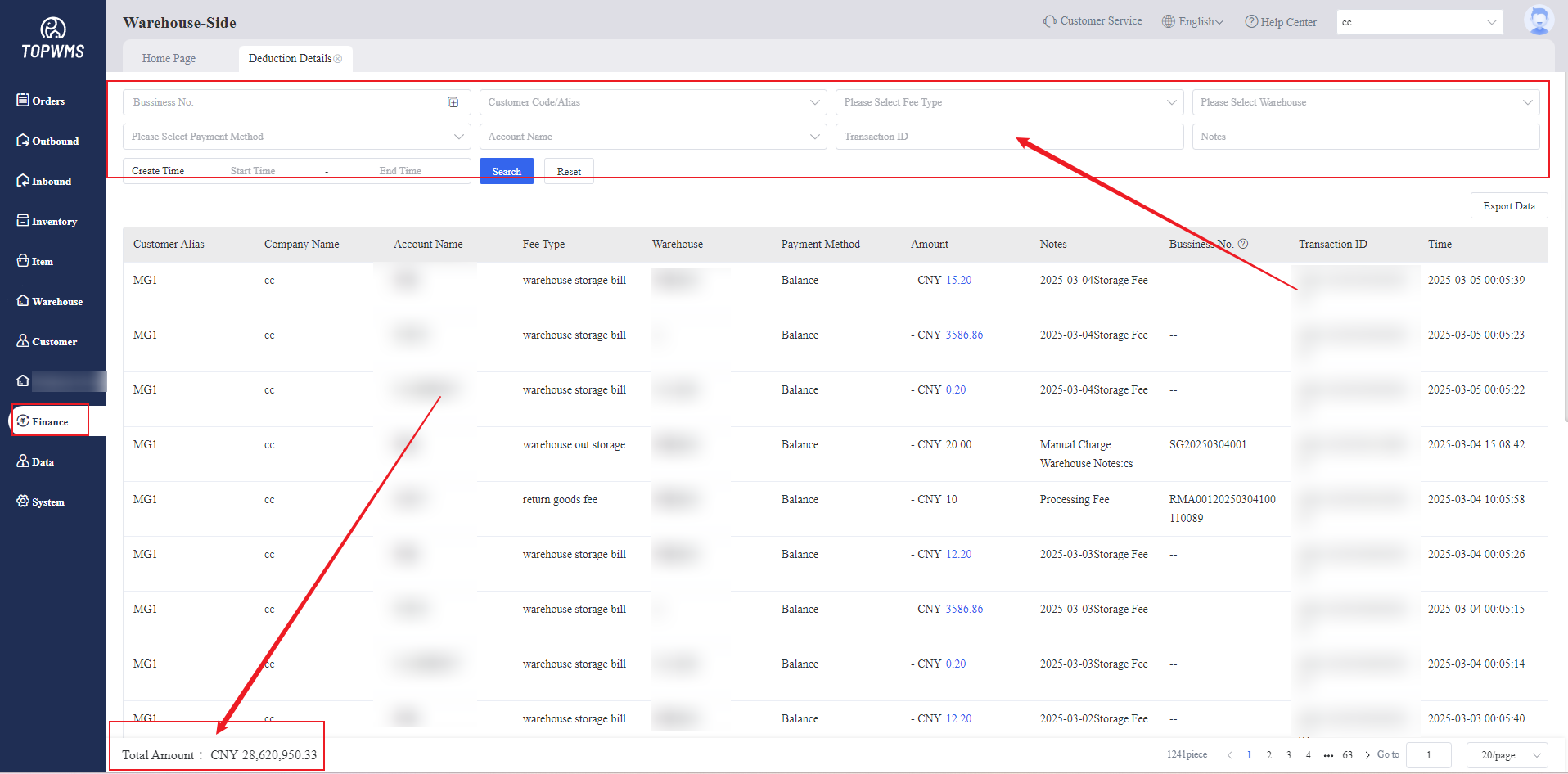This screenshot has height=774, width=1568.
Task: Open the Inventory sidebar section
Action: click(47, 221)
